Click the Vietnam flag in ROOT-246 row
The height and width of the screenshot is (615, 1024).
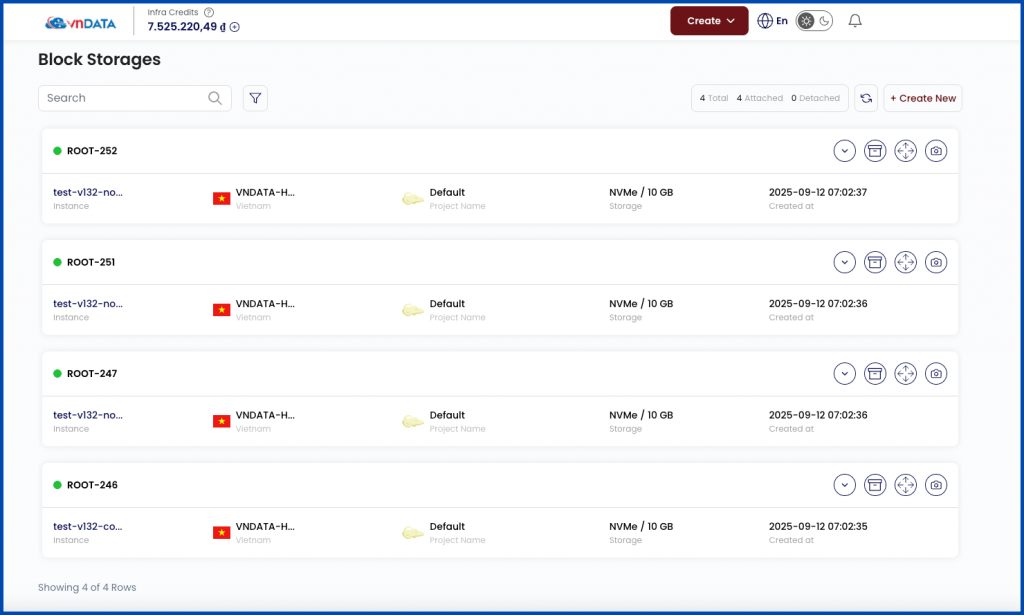(x=221, y=533)
